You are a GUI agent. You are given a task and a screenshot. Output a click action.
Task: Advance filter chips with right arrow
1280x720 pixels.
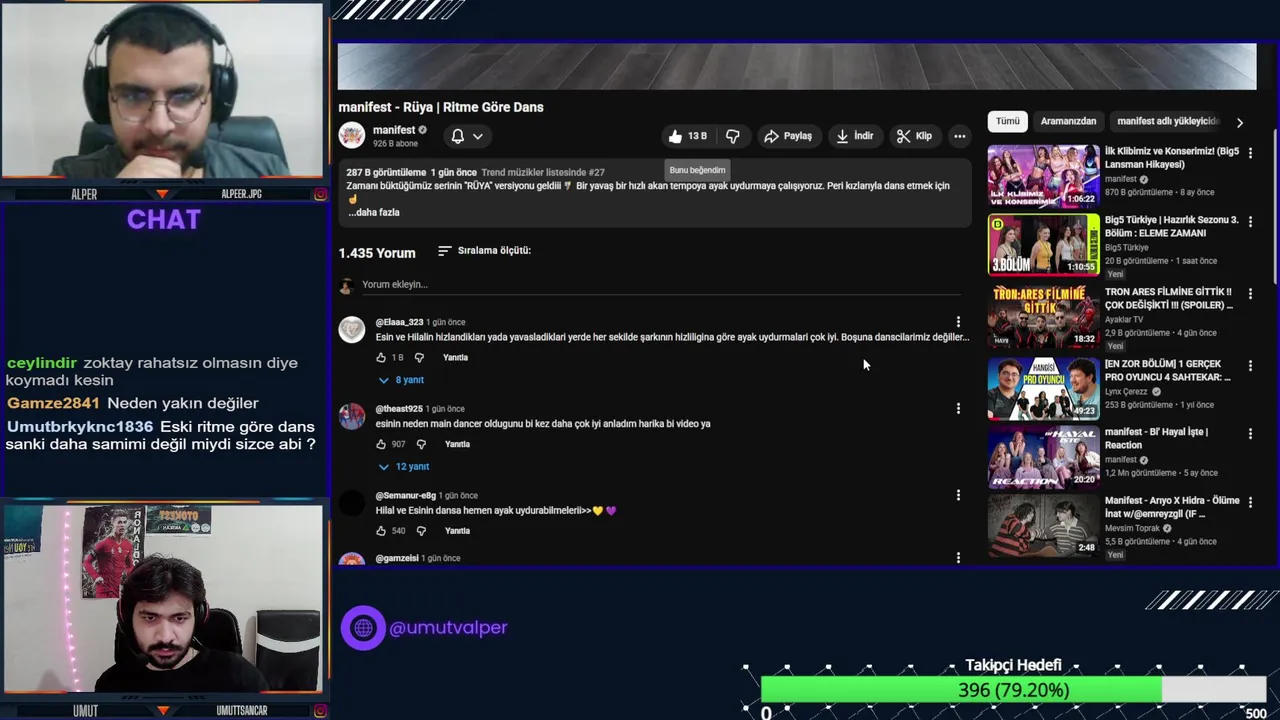tap(1239, 122)
